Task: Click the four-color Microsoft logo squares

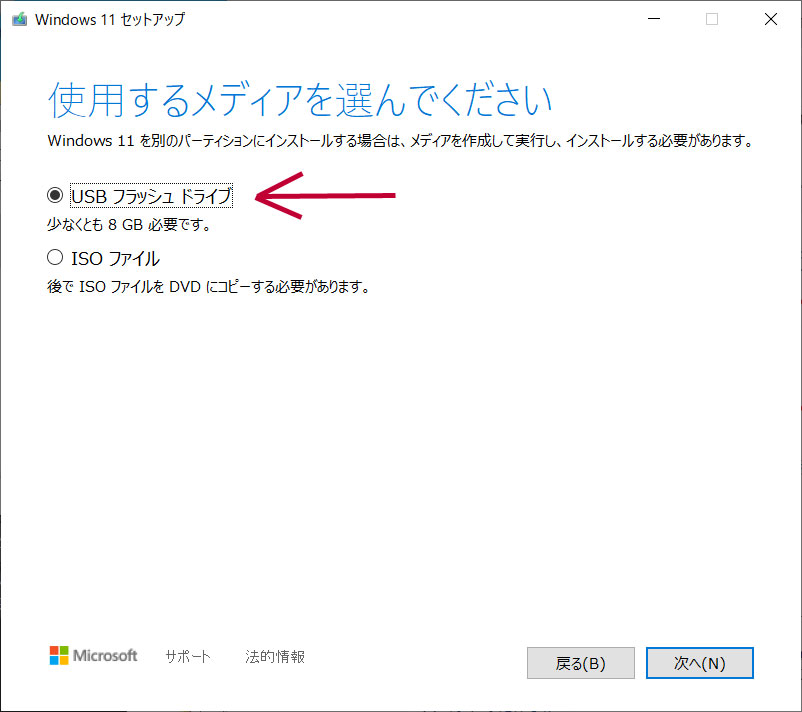Action: pyautogui.click(x=59, y=656)
